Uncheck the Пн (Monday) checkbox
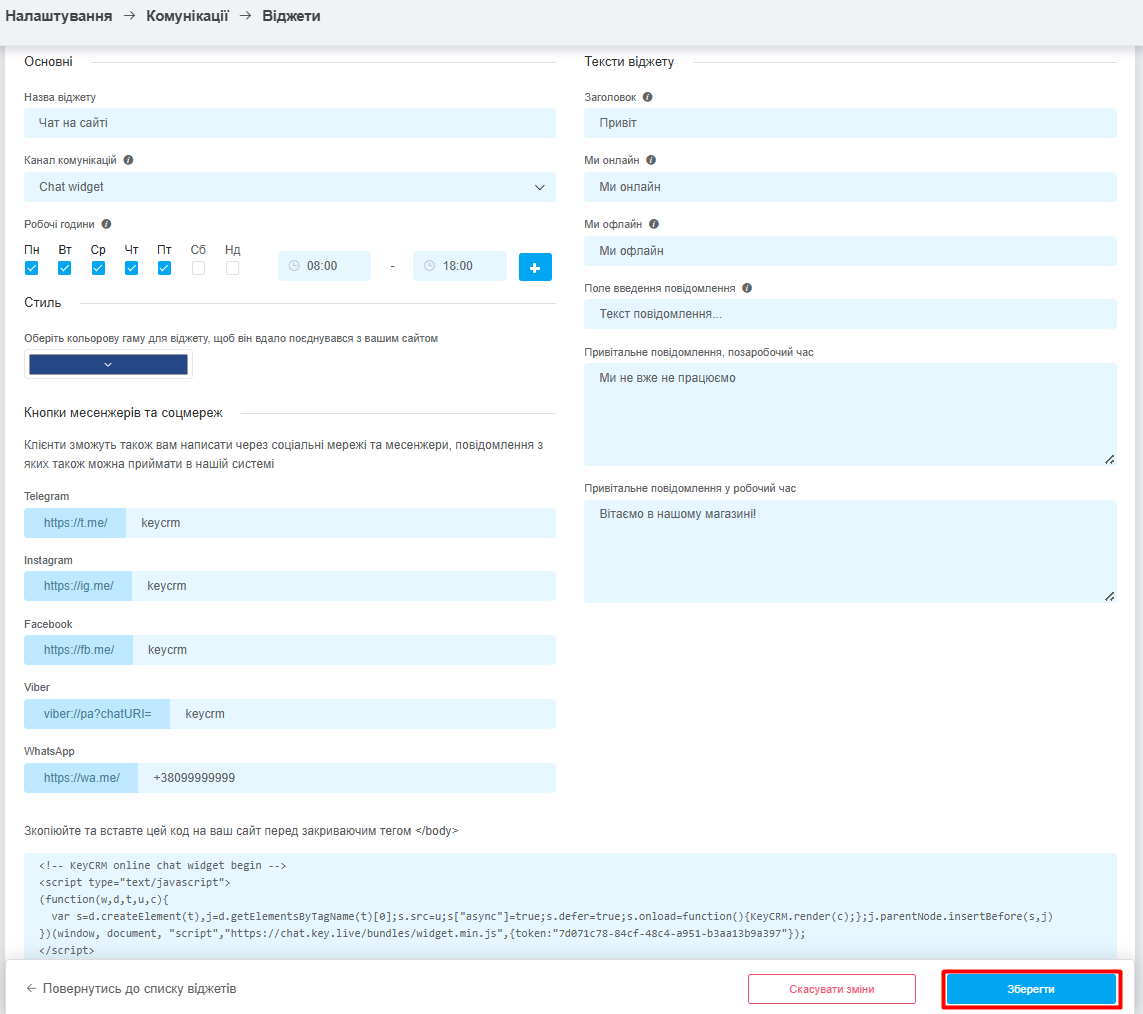The width and height of the screenshot is (1143, 1014). click(x=31, y=268)
